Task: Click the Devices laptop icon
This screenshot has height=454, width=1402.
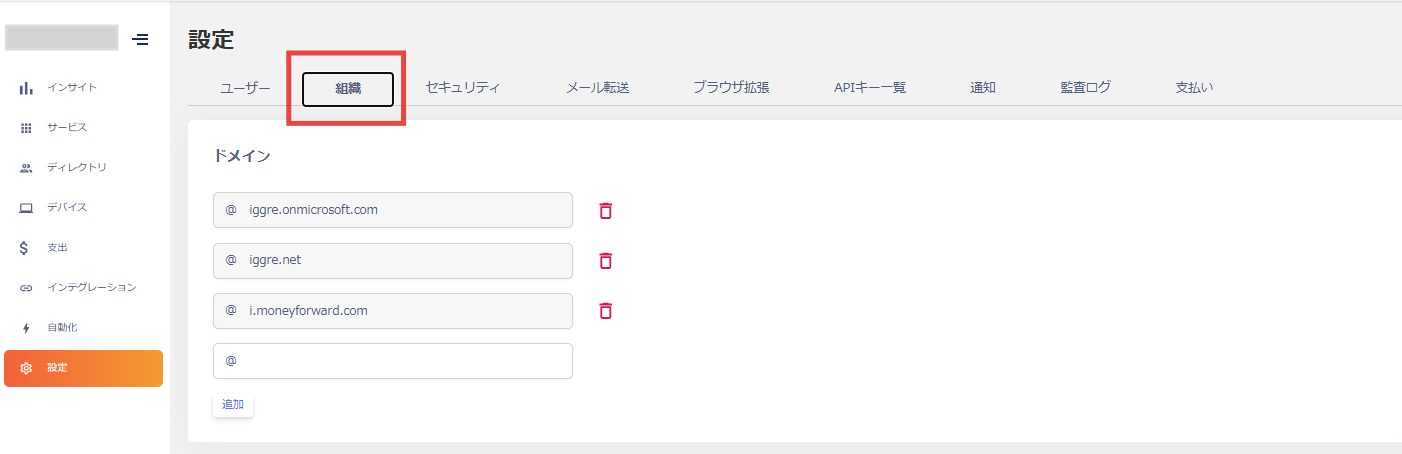Action: (26, 208)
